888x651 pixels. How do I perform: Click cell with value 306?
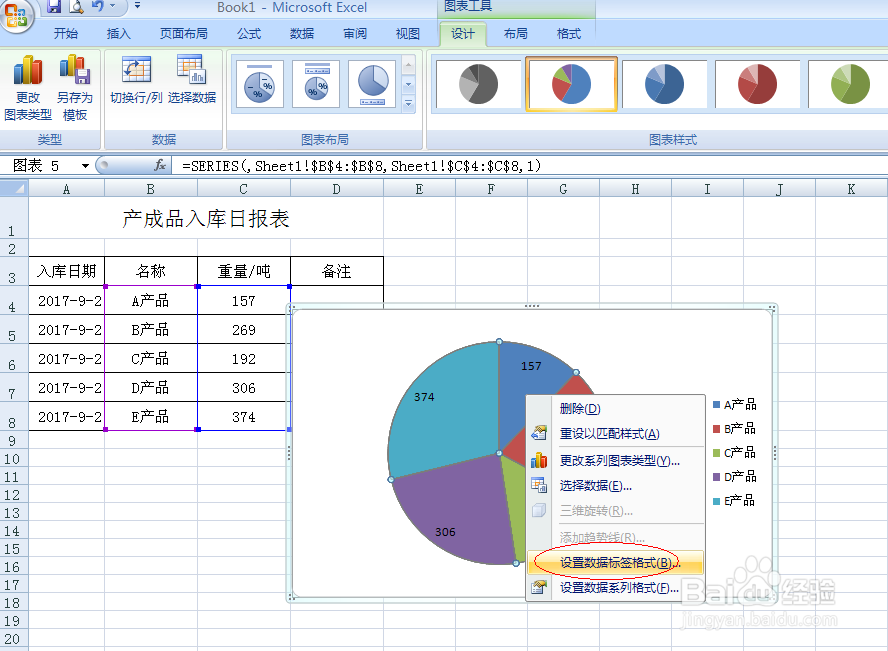pos(244,388)
